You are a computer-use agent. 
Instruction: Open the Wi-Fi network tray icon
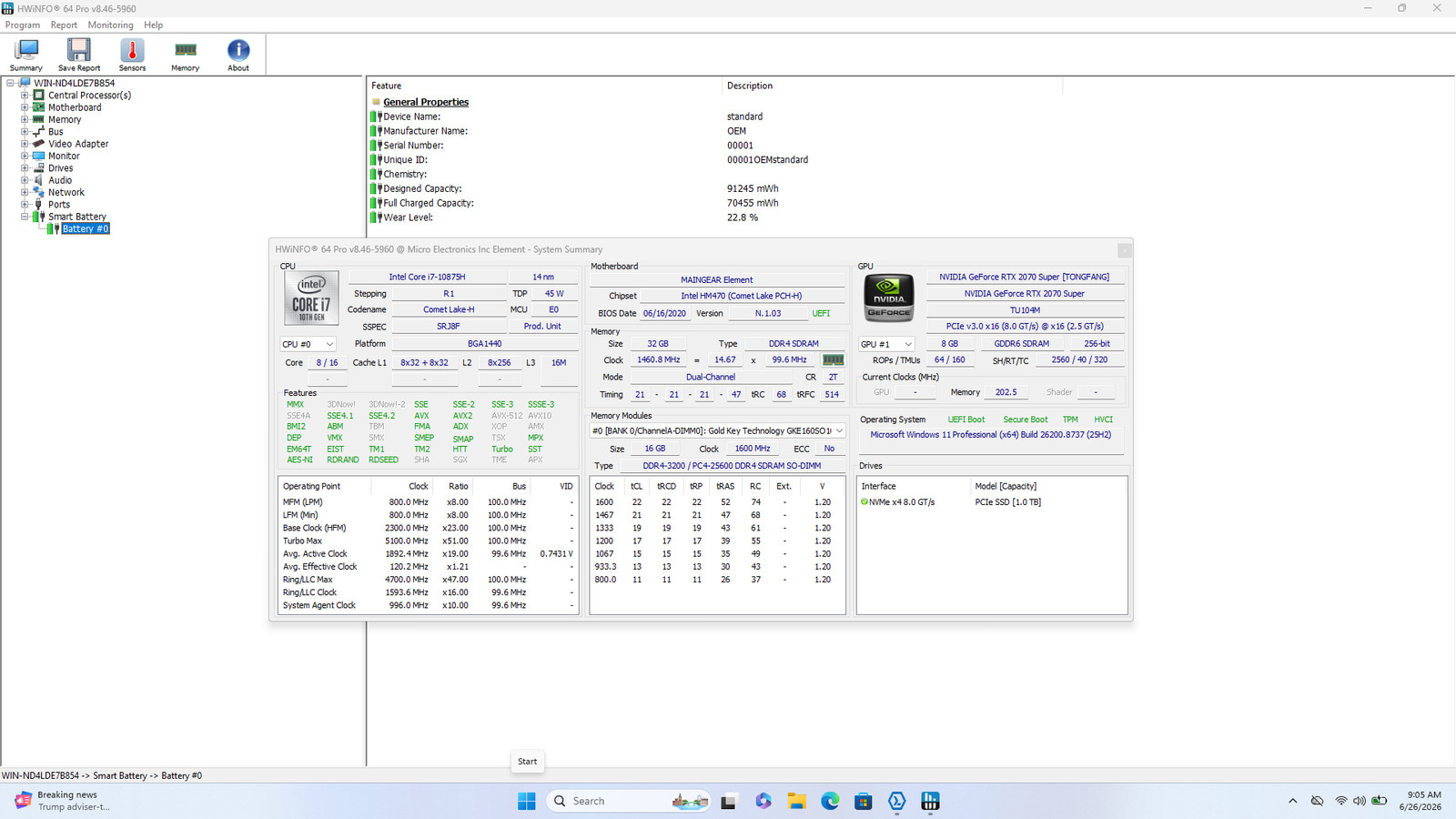(1341, 801)
